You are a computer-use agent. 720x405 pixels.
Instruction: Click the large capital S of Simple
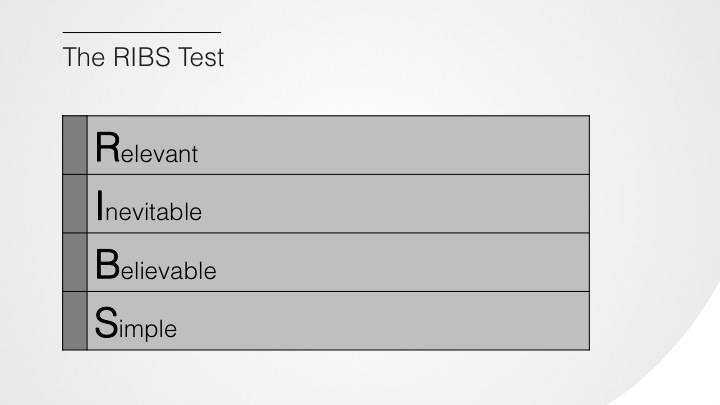coord(106,323)
